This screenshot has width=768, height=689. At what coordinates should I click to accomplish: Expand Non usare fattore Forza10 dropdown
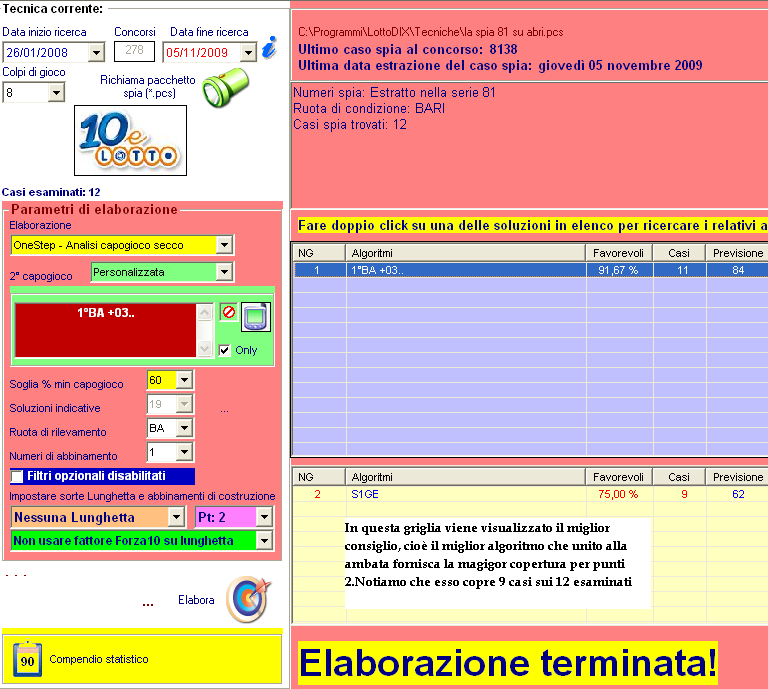[264, 541]
